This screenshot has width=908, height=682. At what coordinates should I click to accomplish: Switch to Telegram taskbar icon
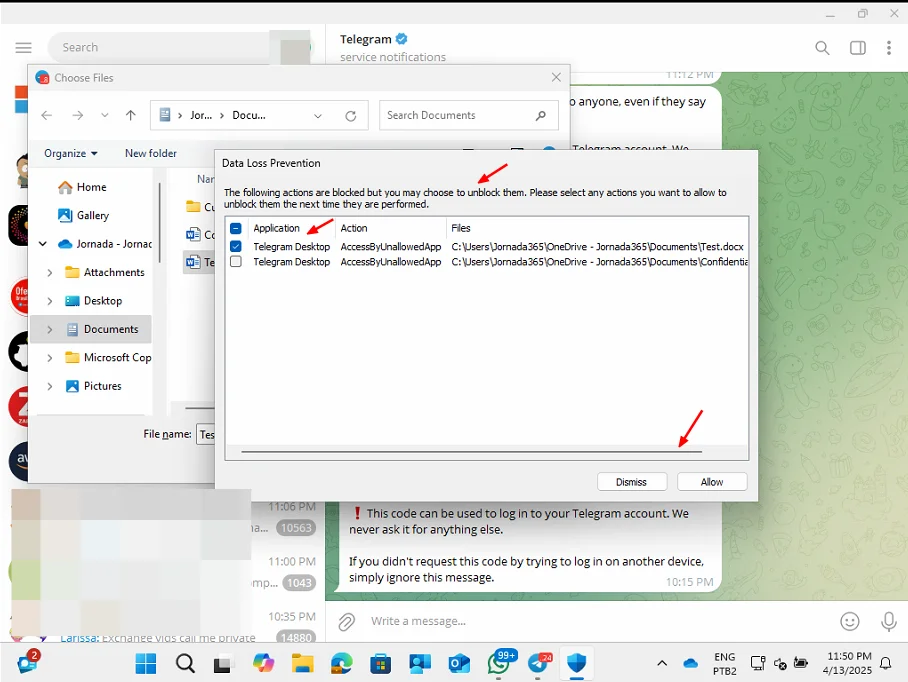click(x=539, y=663)
